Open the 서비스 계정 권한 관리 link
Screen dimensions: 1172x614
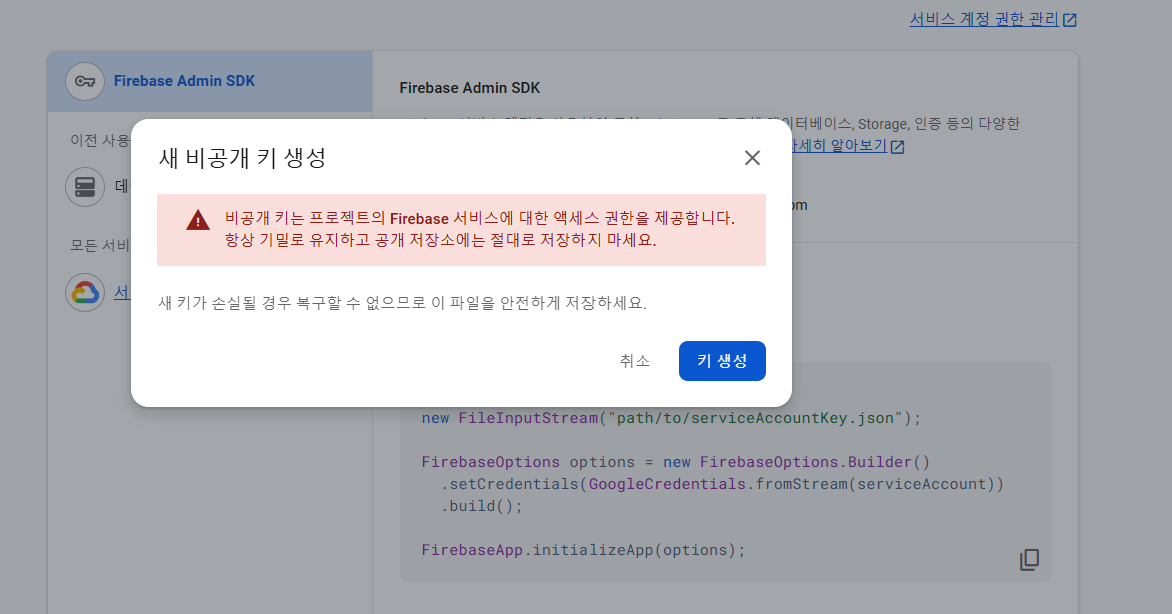984,19
